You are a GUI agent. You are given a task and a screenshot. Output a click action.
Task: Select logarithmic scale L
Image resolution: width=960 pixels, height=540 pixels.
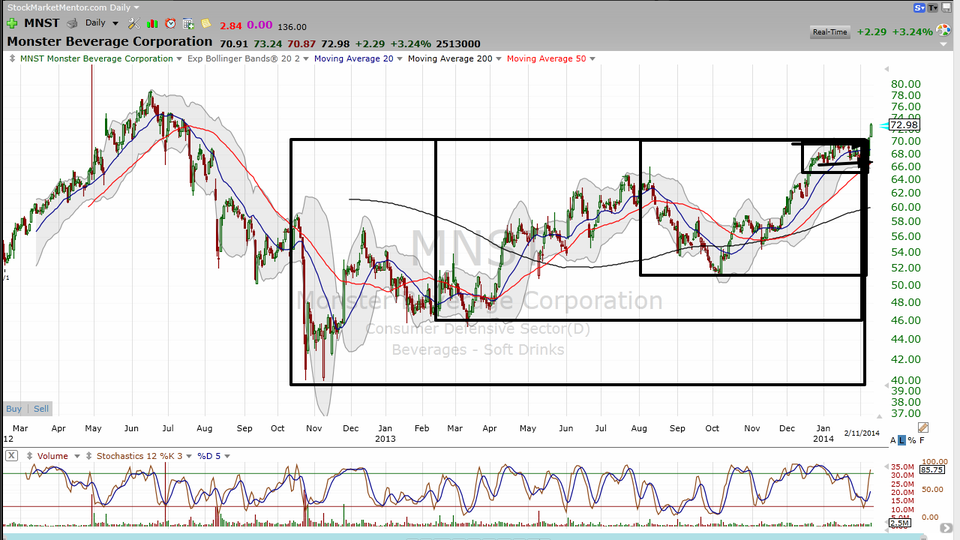pyautogui.click(x=902, y=440)
